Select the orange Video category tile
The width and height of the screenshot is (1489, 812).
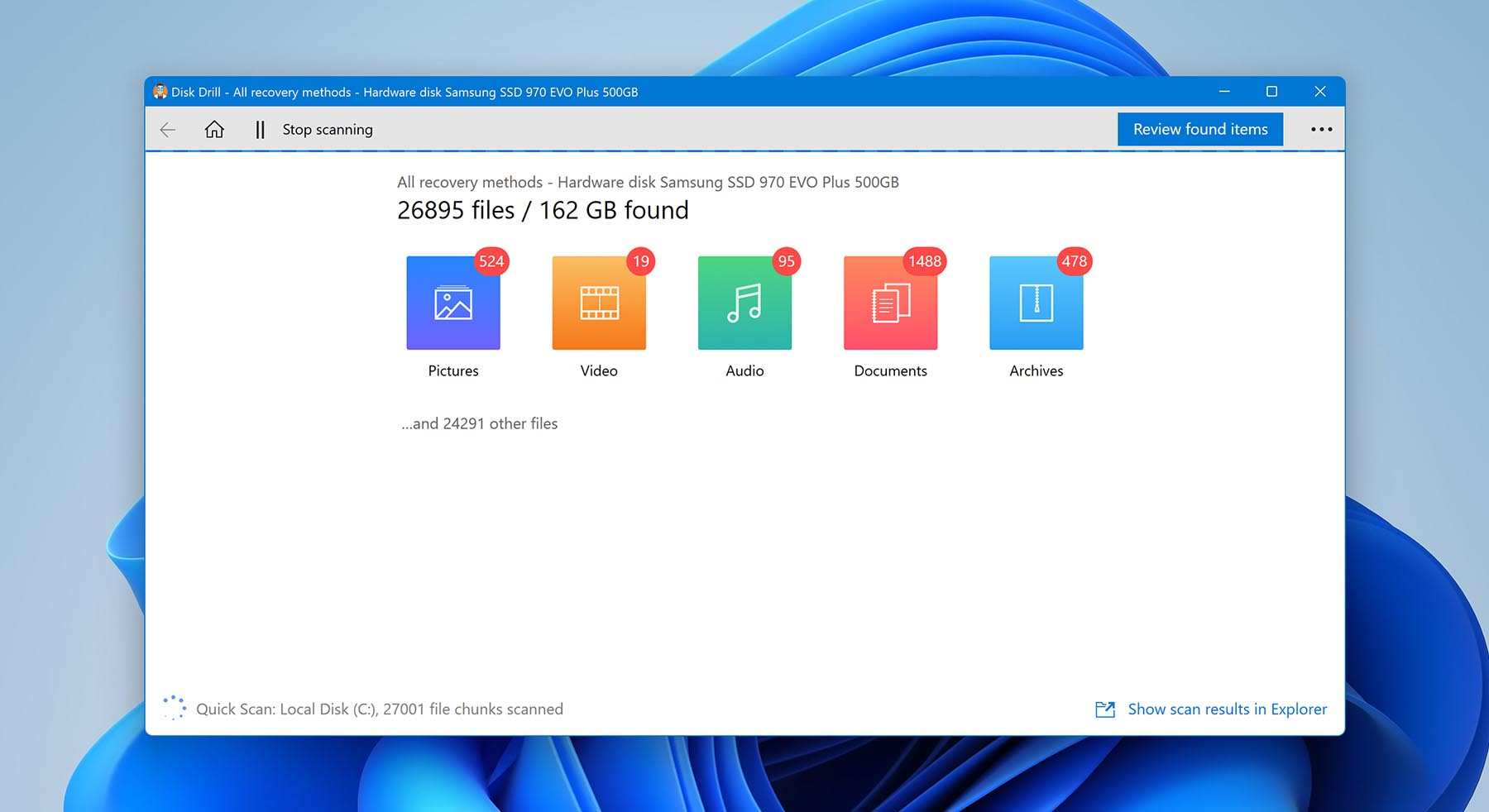point(599,303)
